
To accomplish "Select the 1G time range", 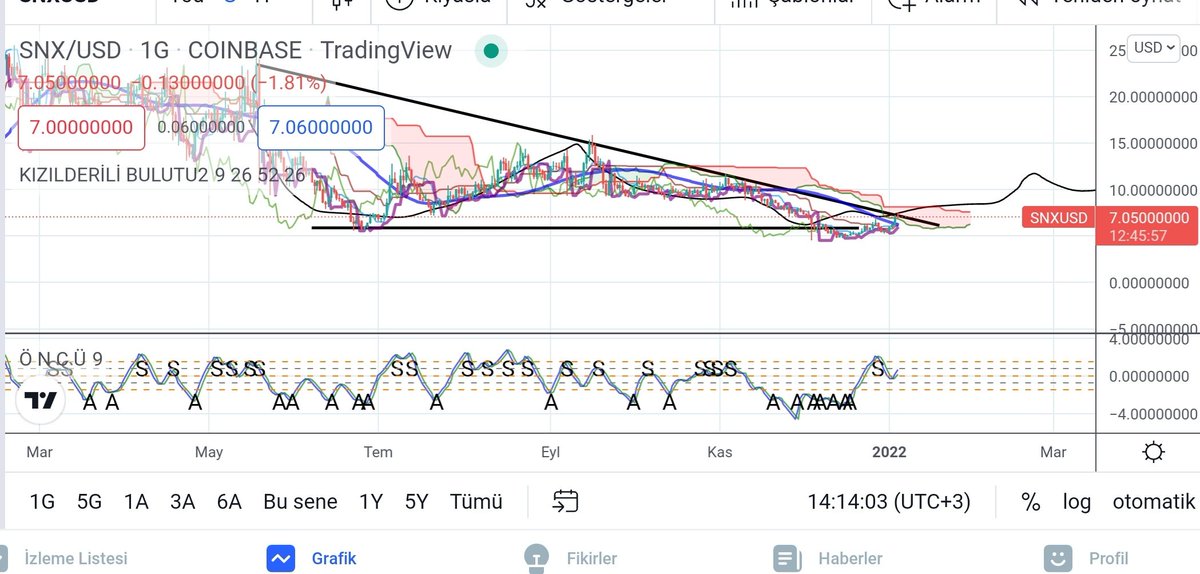I will coord(42,501).
